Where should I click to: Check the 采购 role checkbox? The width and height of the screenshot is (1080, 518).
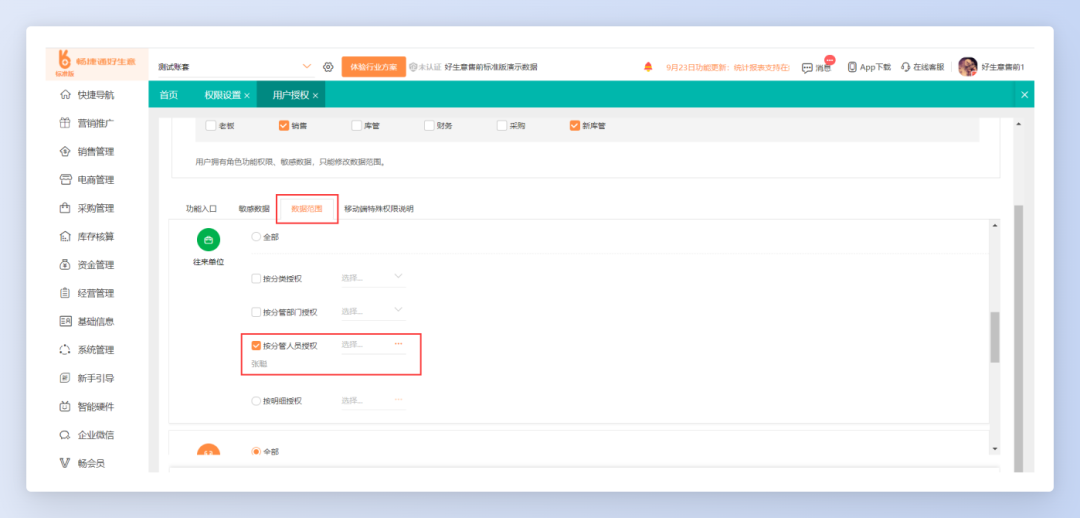click(501, 125)
